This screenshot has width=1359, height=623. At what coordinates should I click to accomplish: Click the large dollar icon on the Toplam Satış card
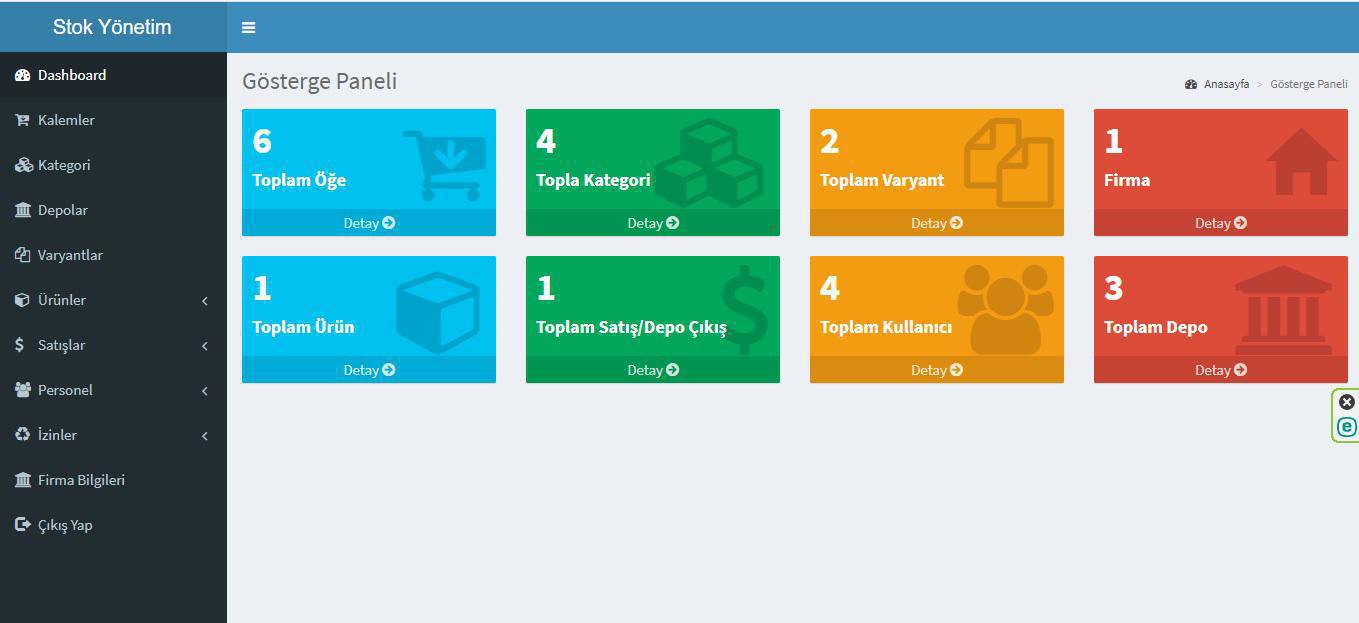pos(744,309)
